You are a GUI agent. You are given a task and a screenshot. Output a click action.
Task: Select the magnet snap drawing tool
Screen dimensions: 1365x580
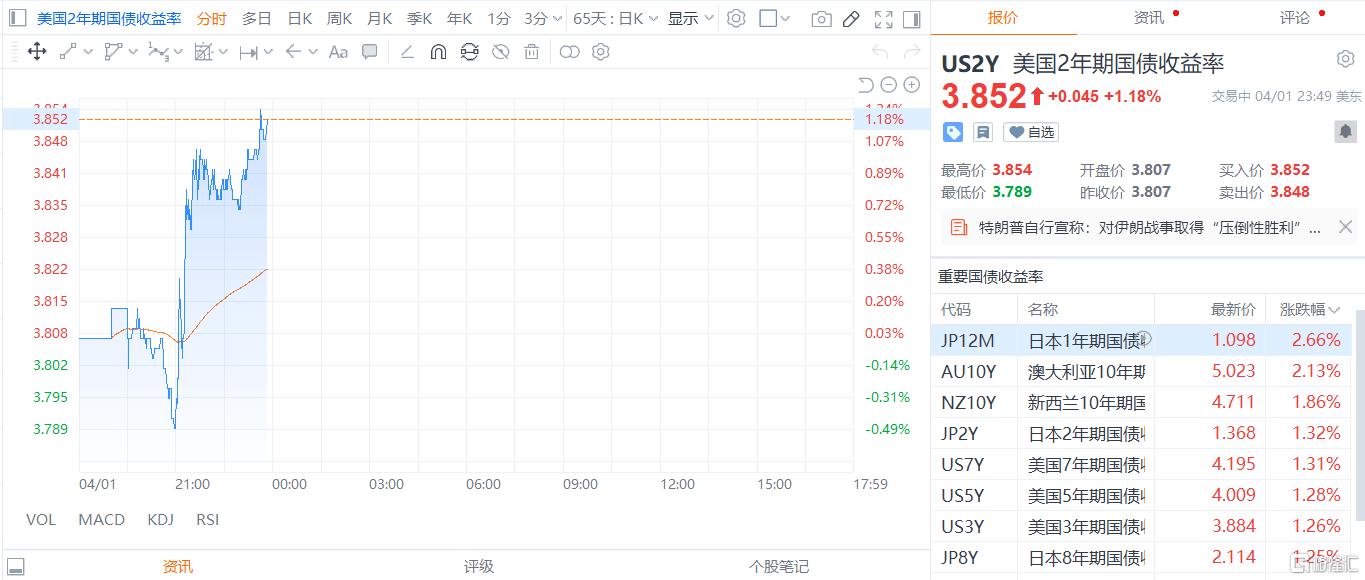pos(438,52)
